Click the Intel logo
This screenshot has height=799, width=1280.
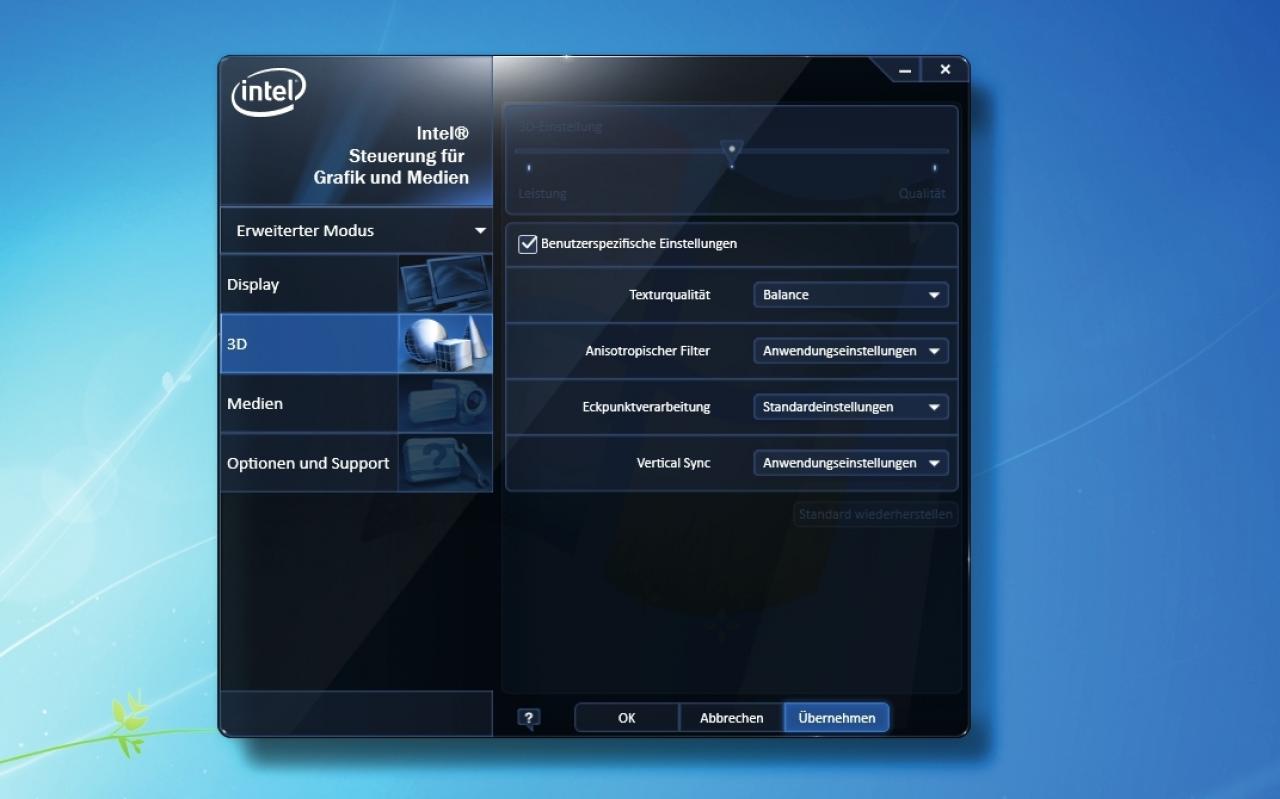[x=268, y=91]
